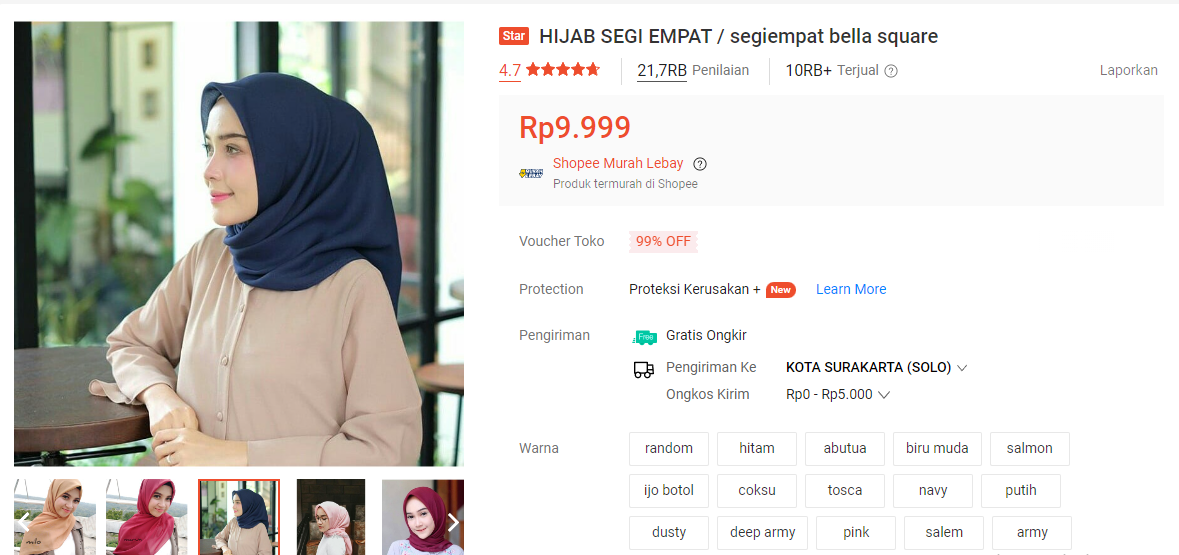Click the 4.7 star rating score

[x=510, y=71]
